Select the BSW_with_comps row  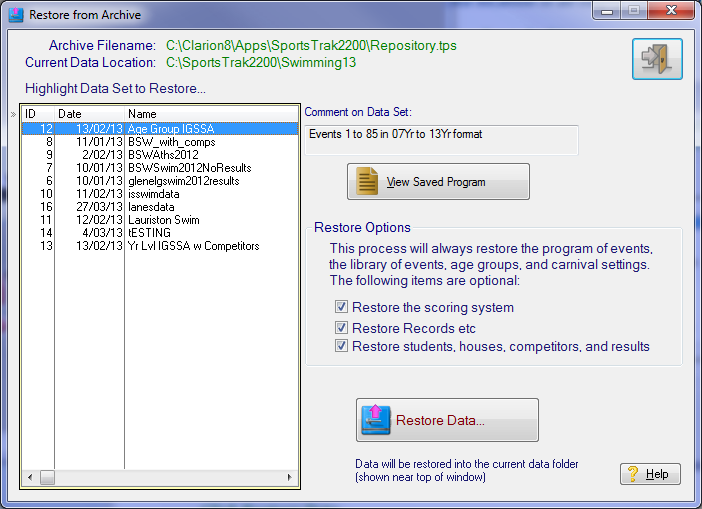(160, 142)
